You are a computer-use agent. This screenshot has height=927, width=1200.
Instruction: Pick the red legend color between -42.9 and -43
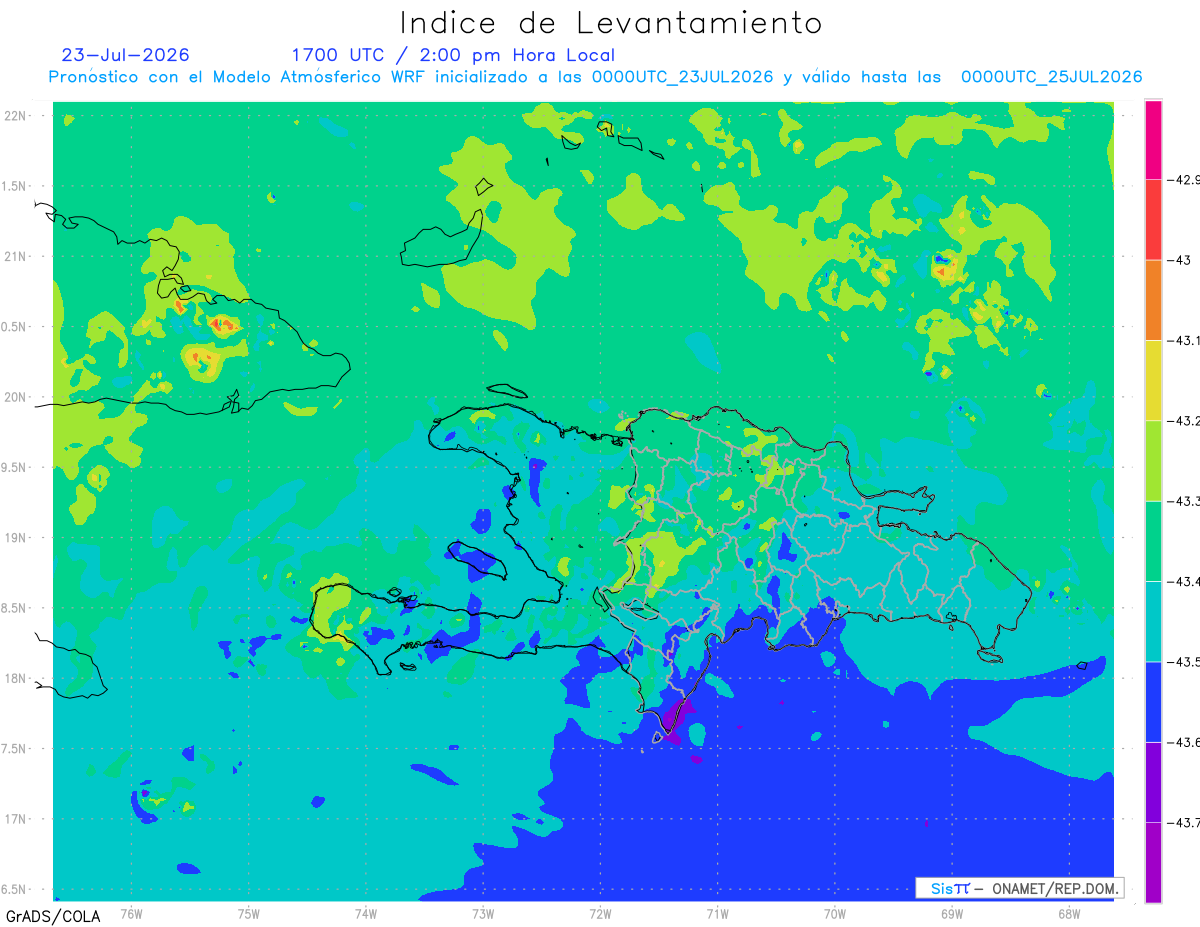1153,220
